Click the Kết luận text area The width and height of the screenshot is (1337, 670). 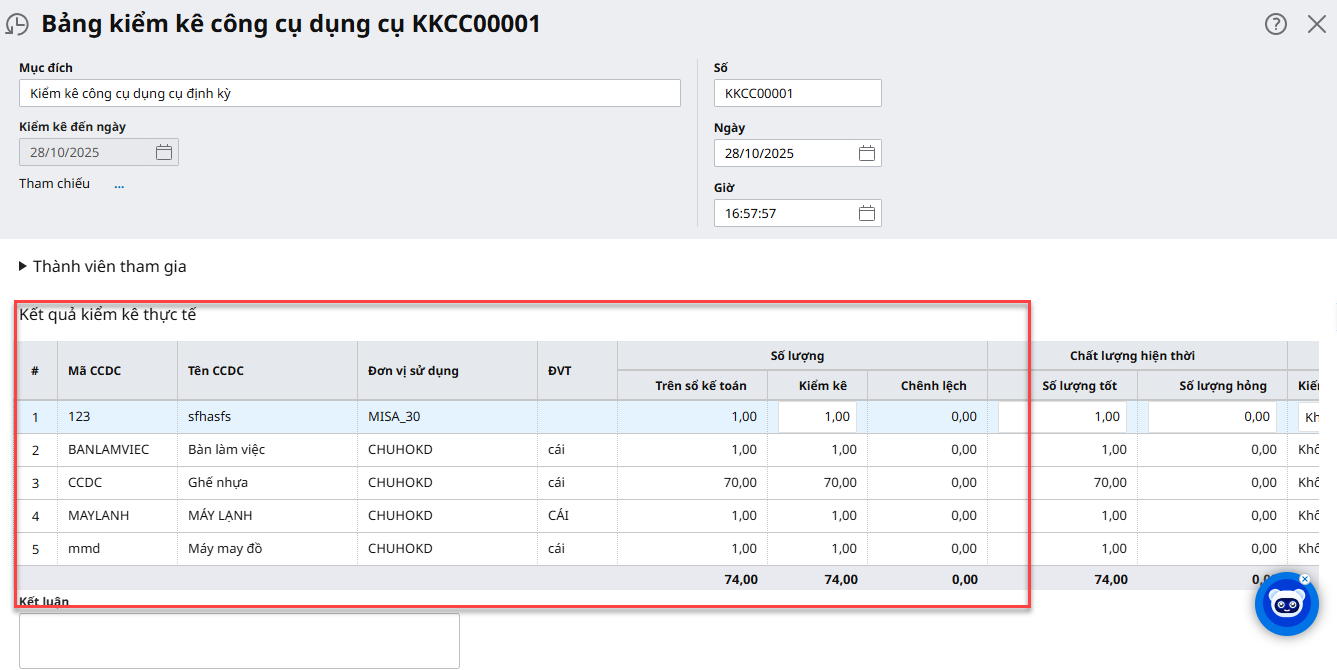(x=239, y=640)
